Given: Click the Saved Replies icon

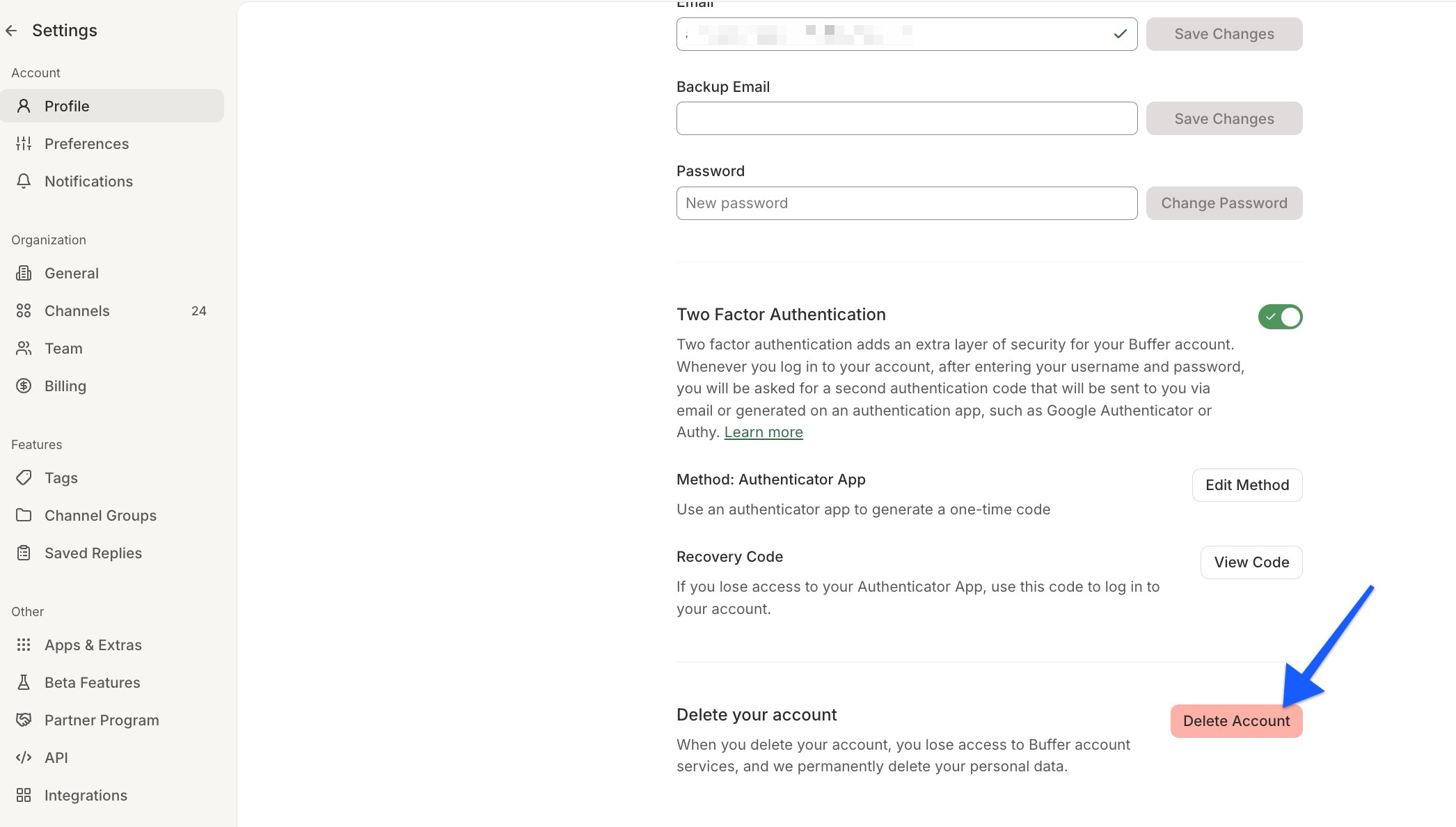Looking at the screenshot, I should (x=24, y=553).
